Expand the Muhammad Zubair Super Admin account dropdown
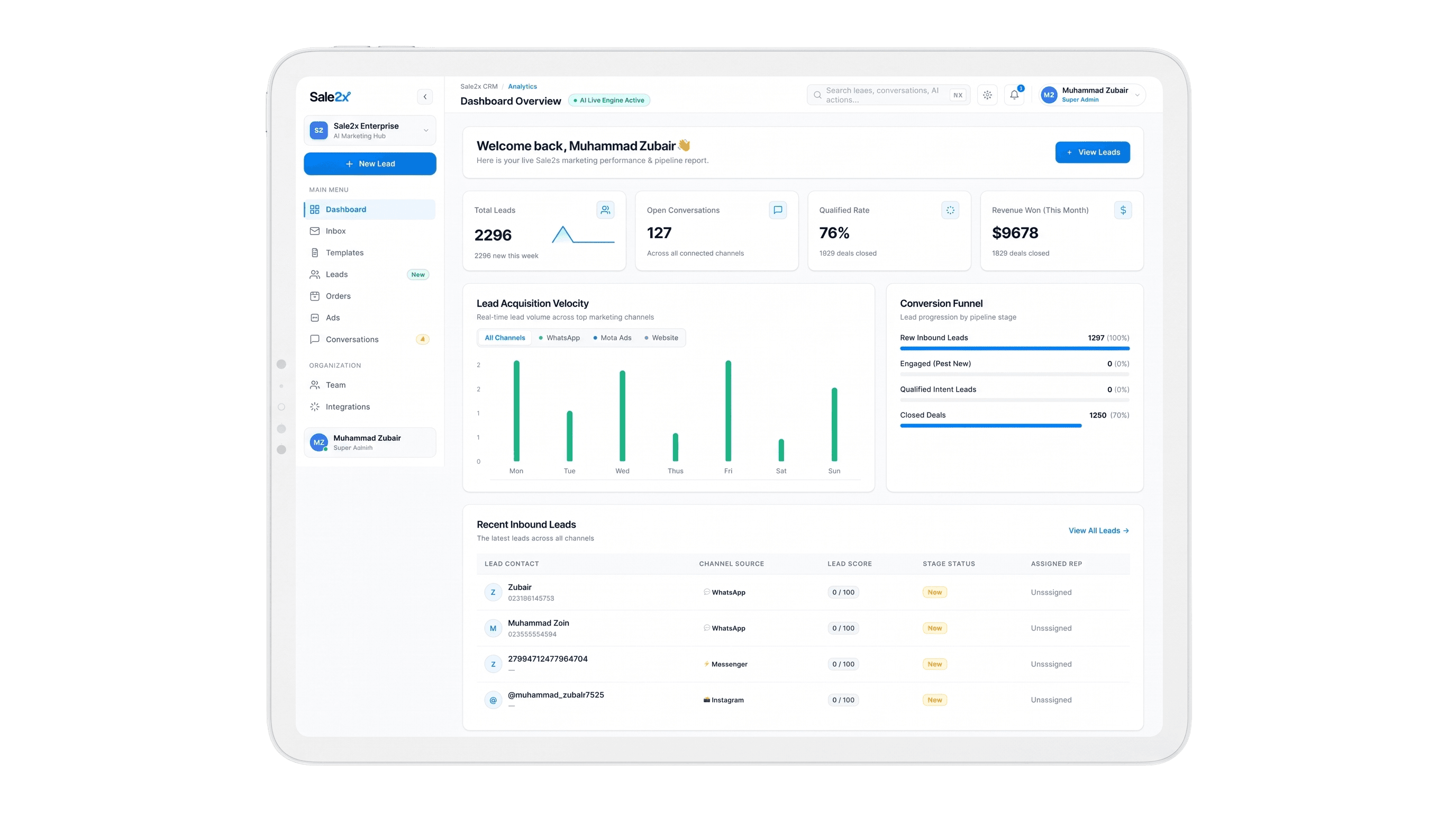 click(1092, 95)
